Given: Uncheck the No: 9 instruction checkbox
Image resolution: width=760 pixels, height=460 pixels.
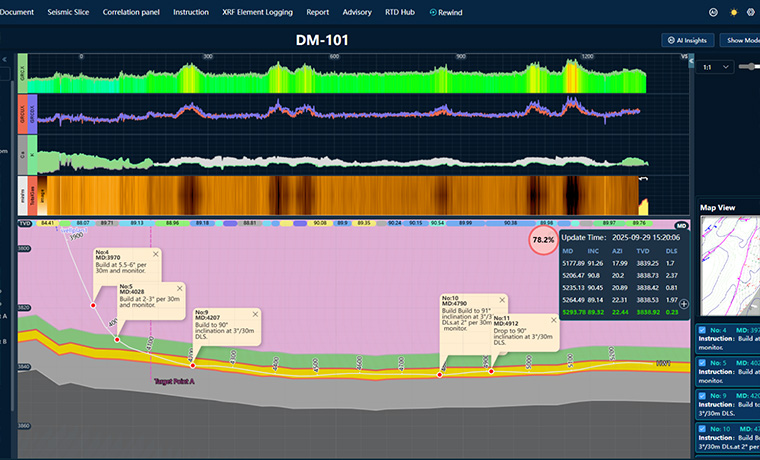Looking at the screenshot, I should 702,396.
